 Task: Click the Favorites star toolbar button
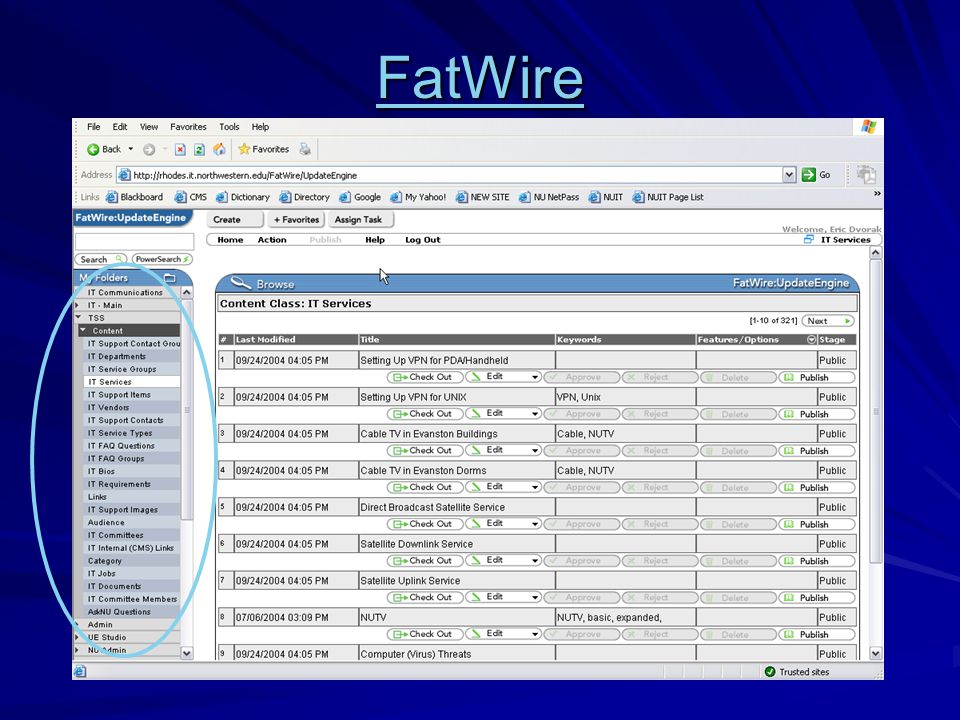(263, 149)
